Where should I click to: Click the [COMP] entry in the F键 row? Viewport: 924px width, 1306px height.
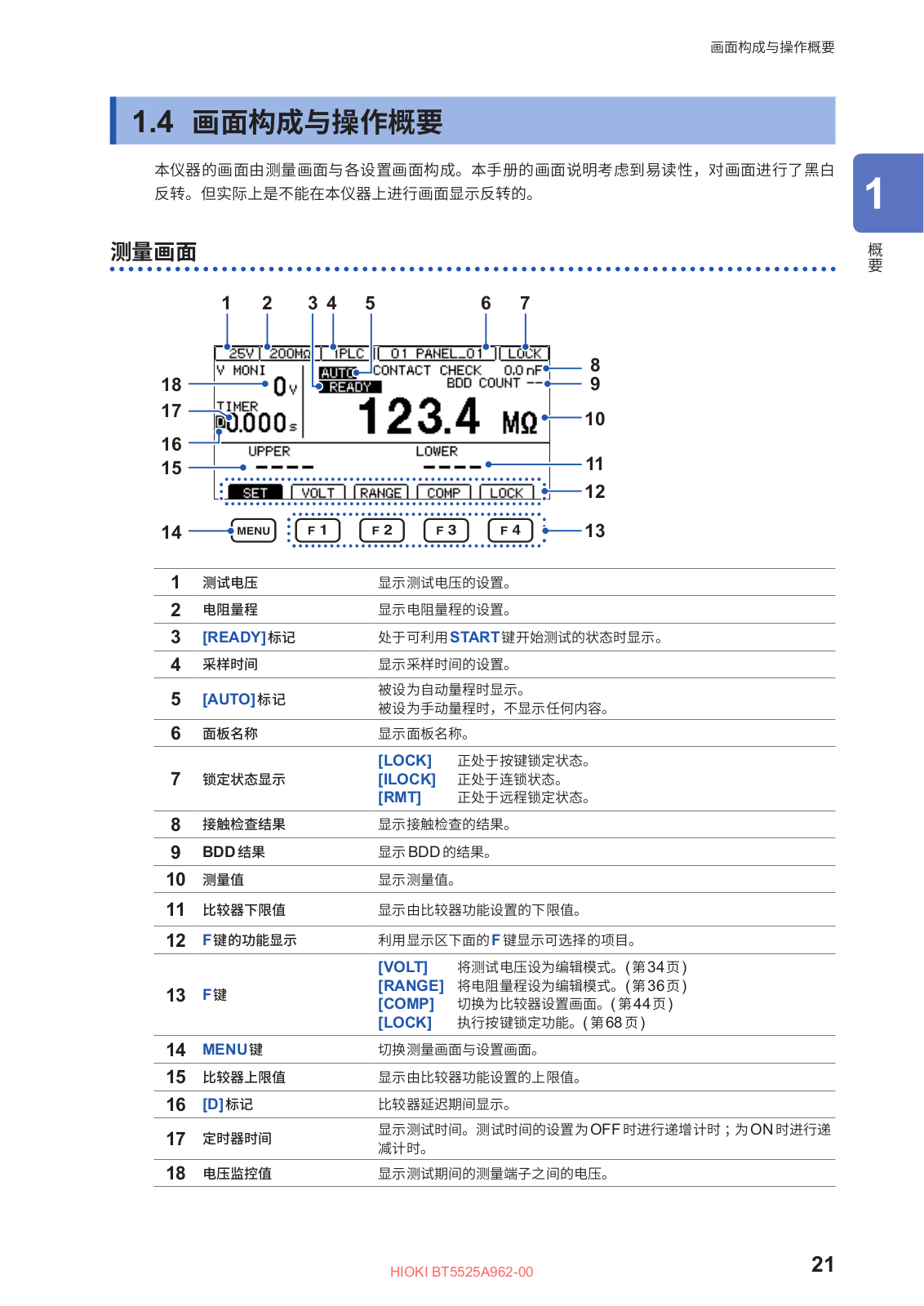tap(406, 1004)
